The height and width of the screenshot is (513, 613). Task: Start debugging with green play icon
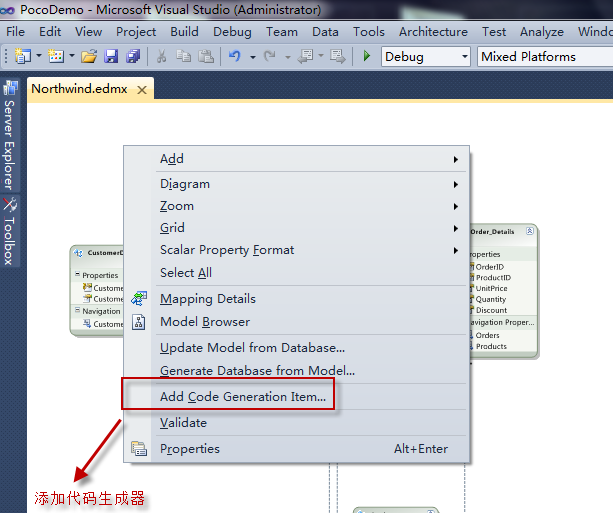point(366,56)
